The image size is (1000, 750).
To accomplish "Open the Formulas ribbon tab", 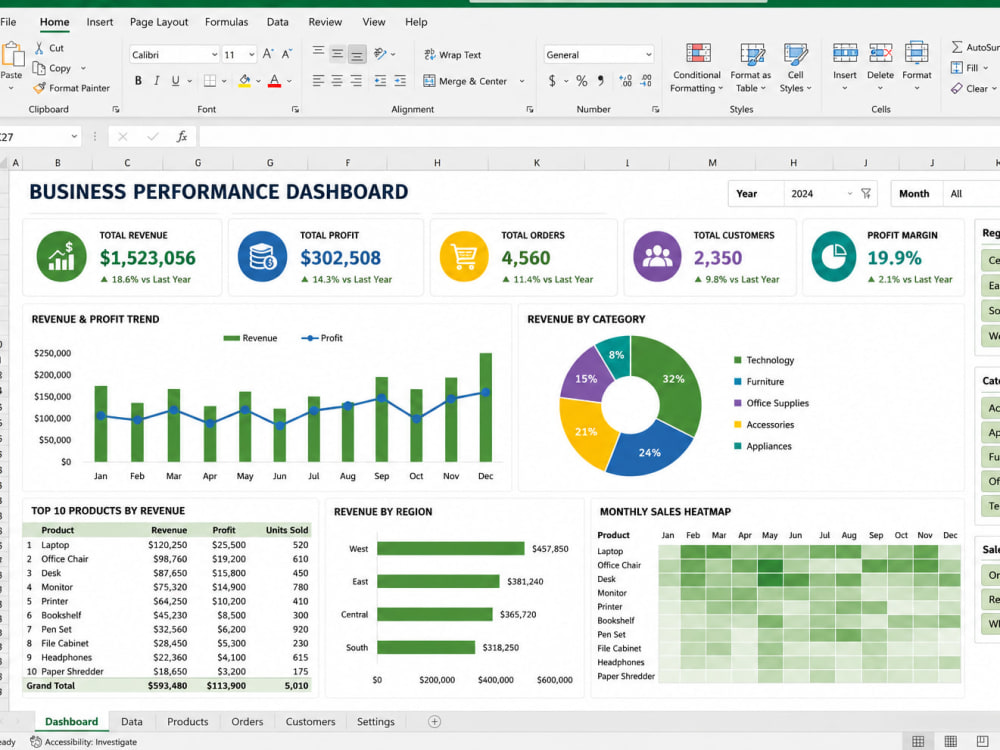I will coord(226,22).
